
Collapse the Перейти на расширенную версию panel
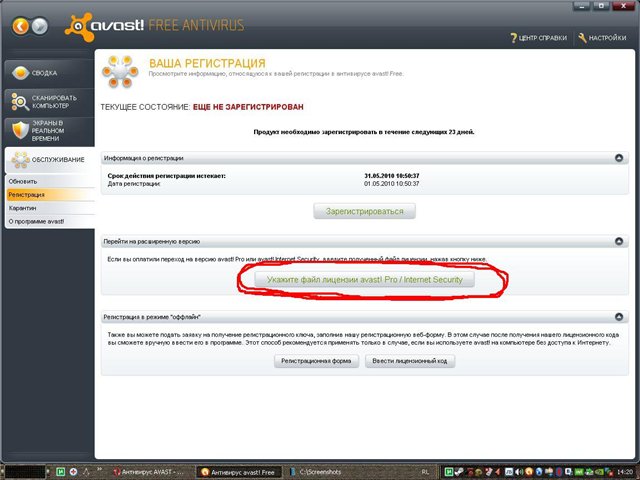[619, 241]
